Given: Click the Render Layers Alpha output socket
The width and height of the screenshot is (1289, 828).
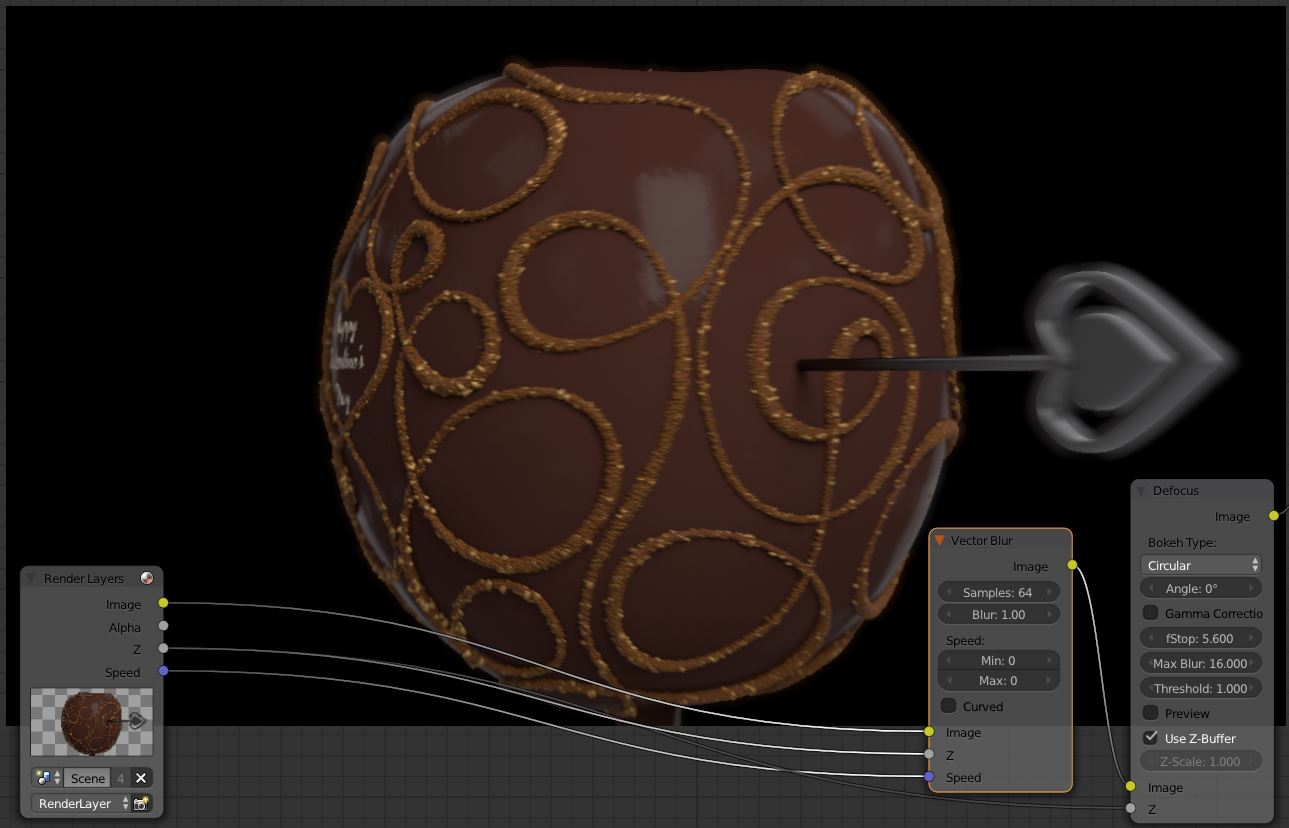Looking at the screenshot, I should point(163,626).
